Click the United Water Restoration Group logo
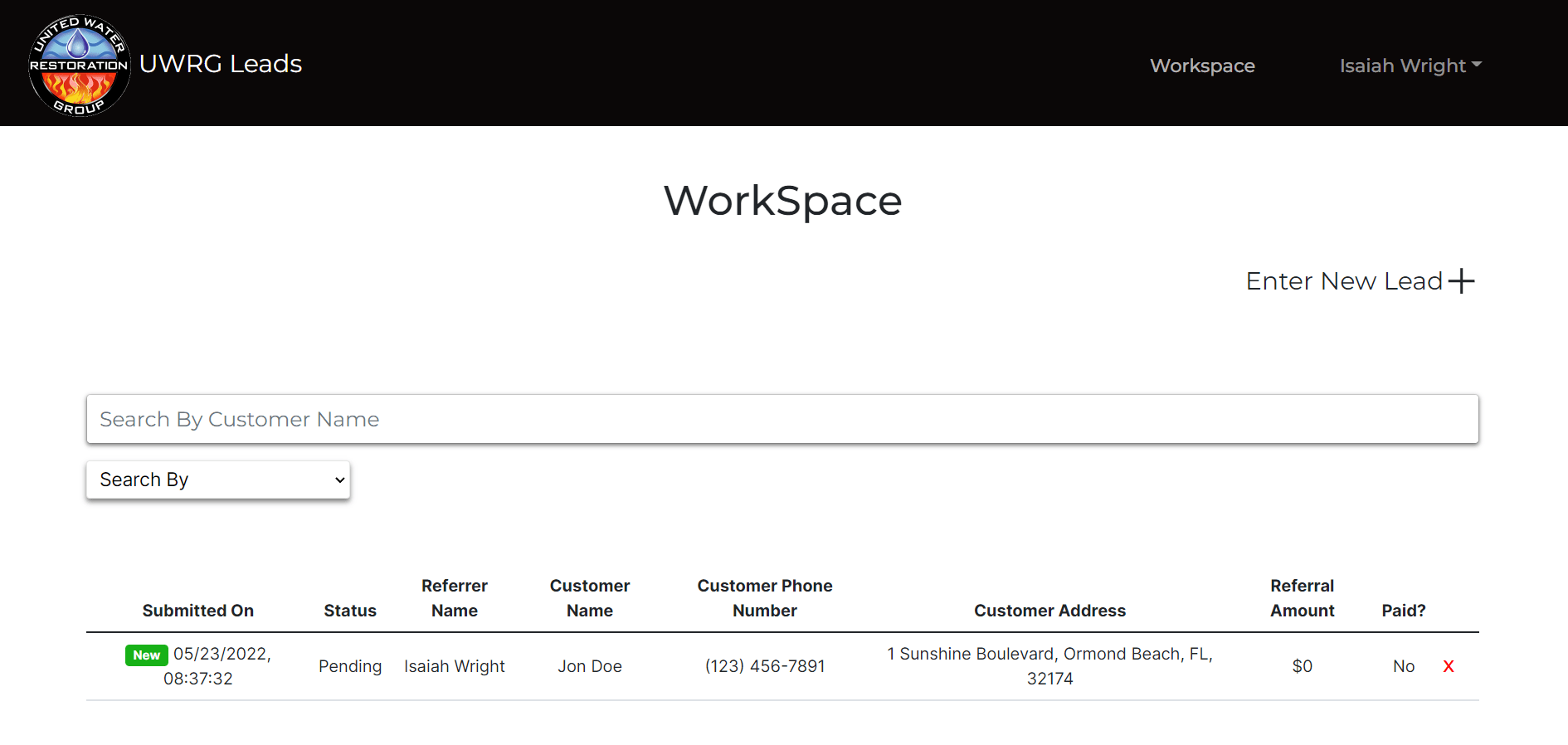 tap(79, 65)
